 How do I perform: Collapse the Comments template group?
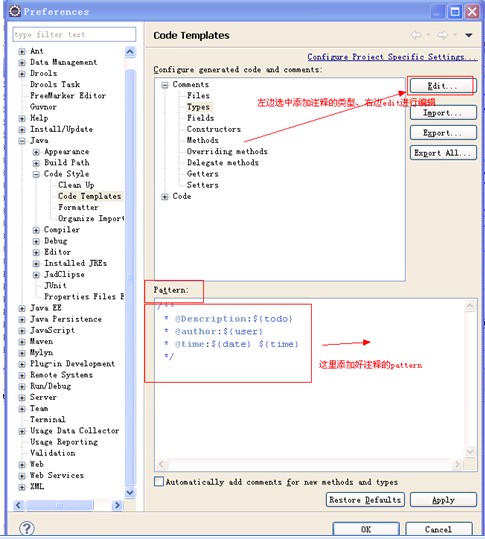(x=165, y=85)
